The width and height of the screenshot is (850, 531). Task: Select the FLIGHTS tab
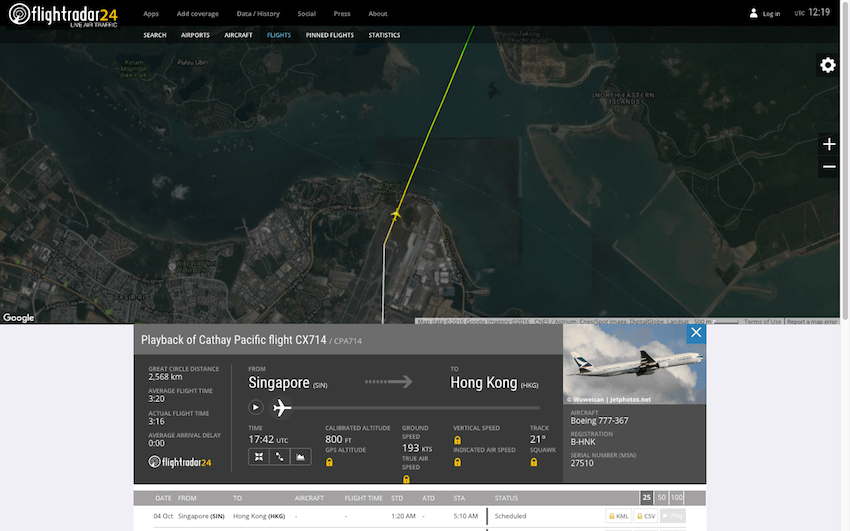279,35
